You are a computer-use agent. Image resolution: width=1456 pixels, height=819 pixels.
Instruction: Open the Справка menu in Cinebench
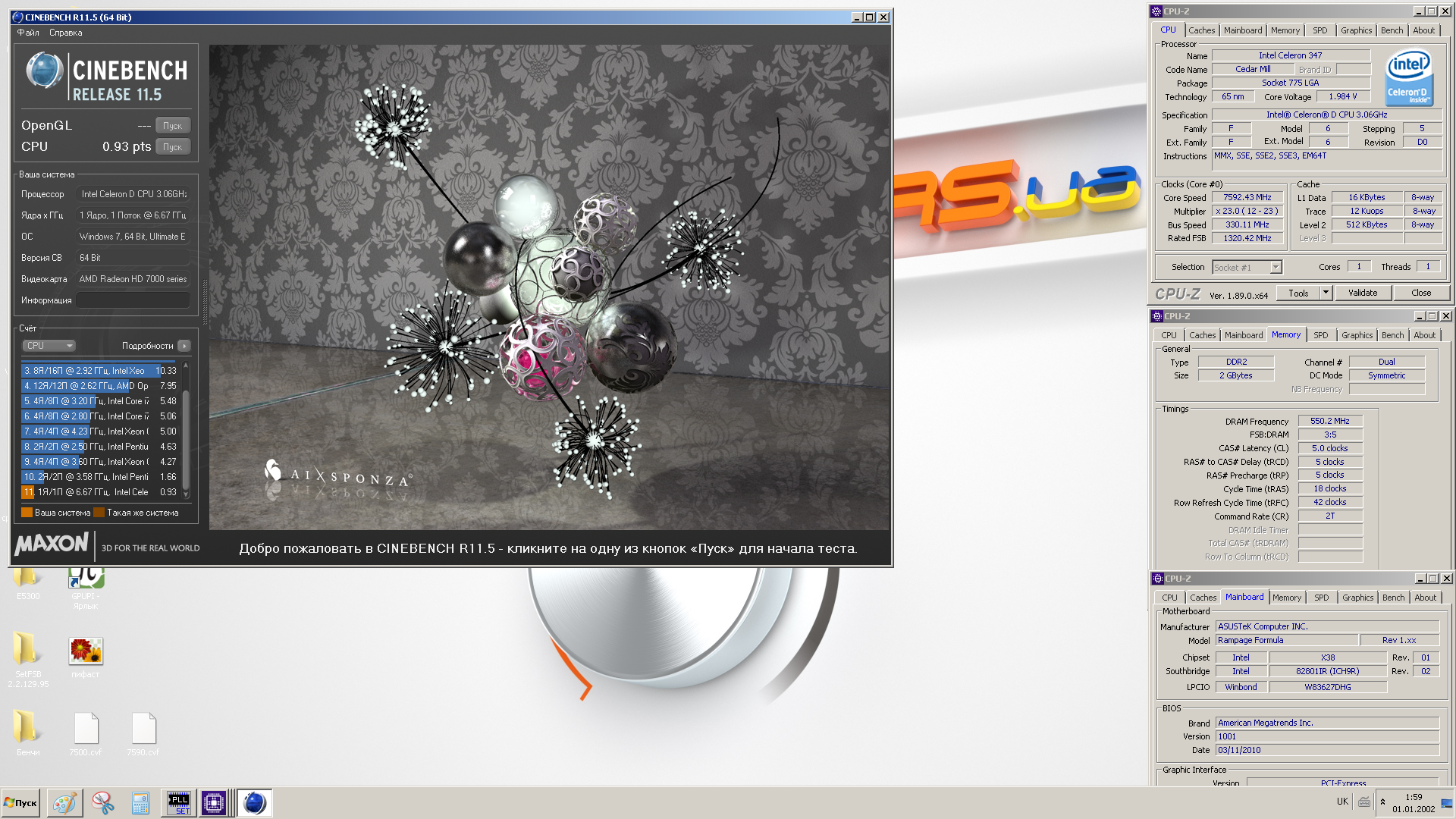pos(65,33)
